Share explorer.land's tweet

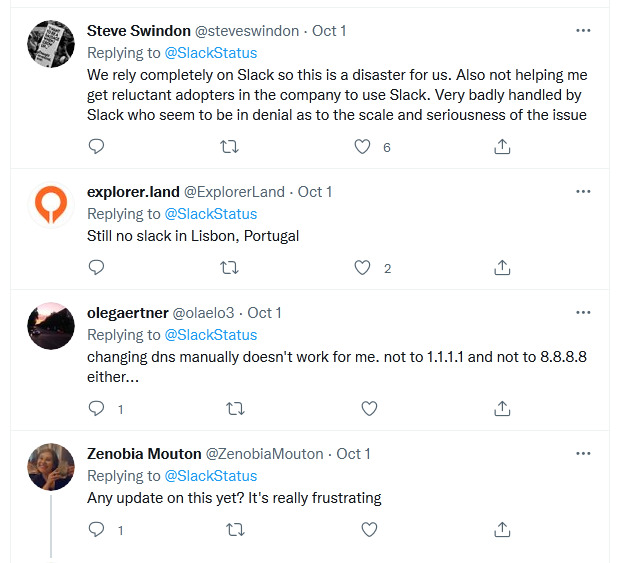coord(503,267)
